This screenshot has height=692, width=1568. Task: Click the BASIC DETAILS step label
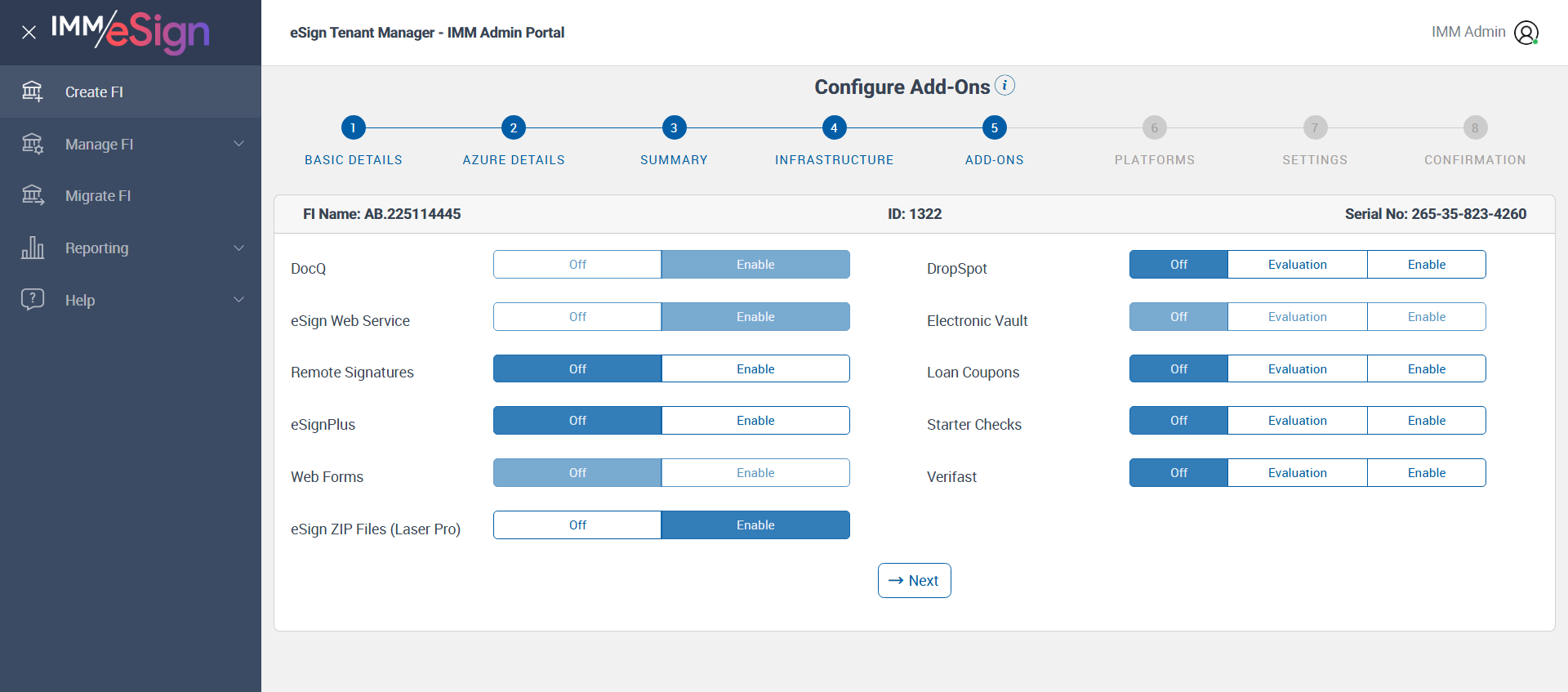pyautogui.click(x=354, y=160)
